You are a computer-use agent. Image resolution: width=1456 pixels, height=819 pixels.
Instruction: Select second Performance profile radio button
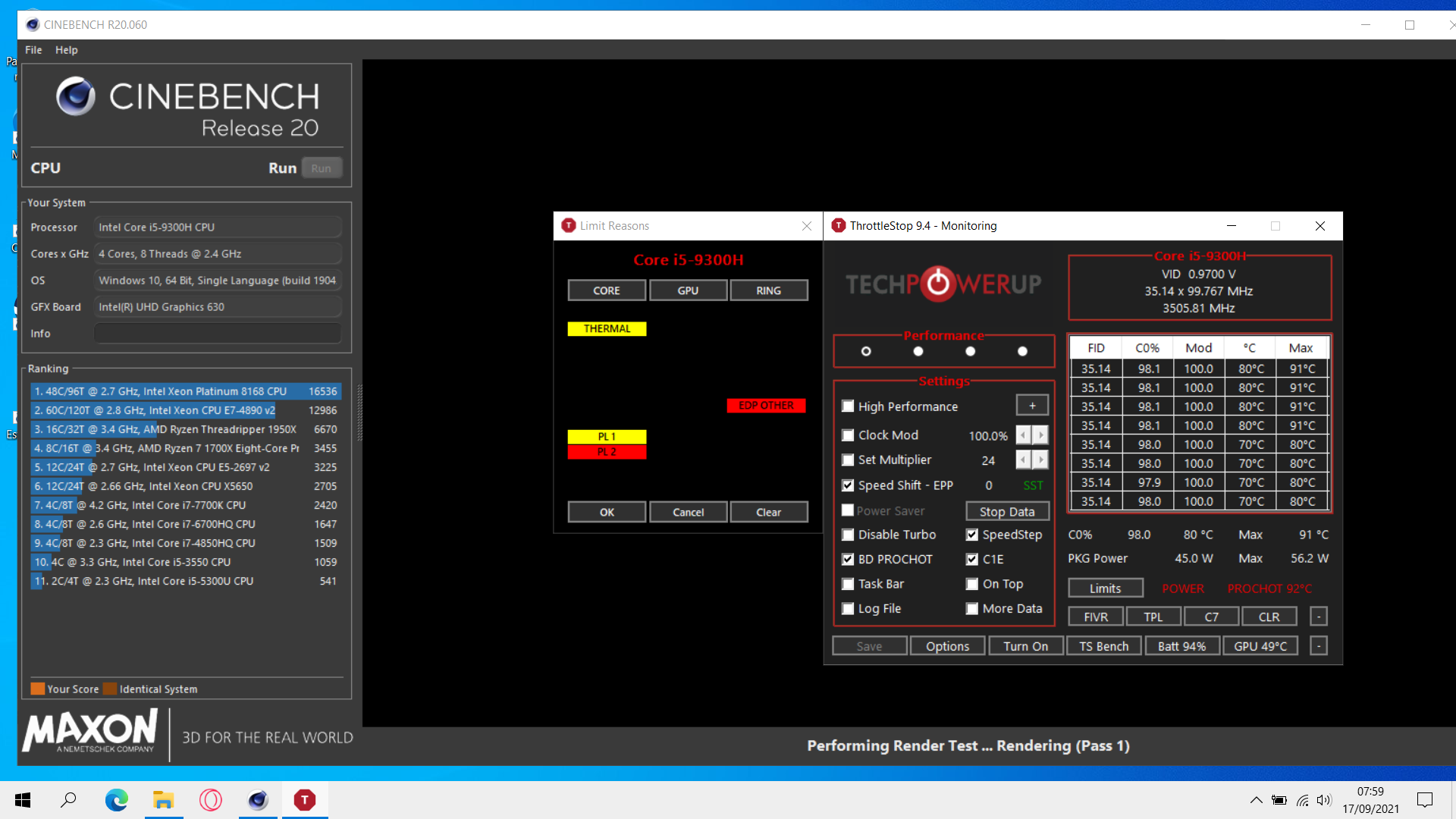[x=918, y=351]
